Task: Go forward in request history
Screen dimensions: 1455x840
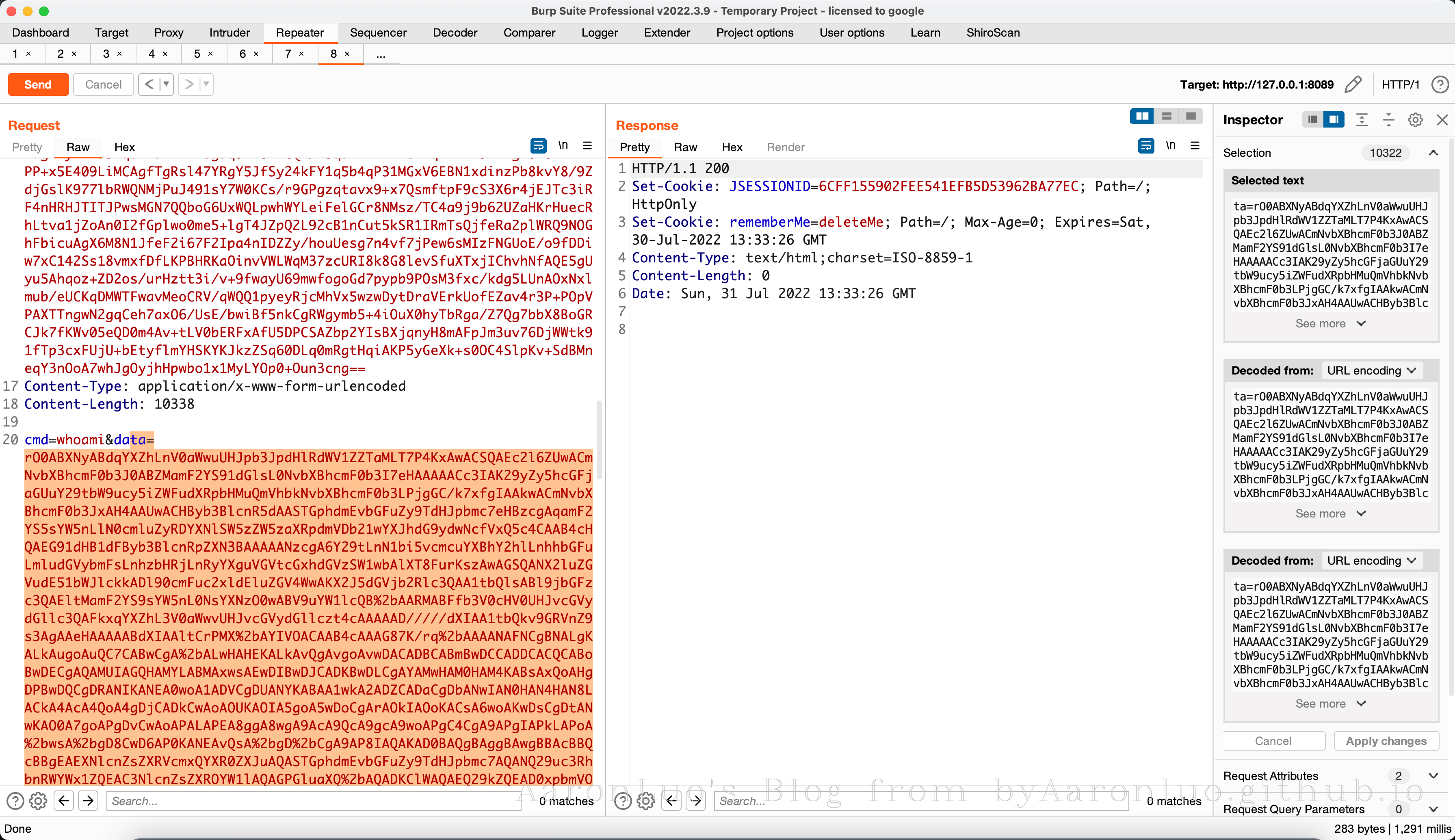Action: [188, 84]
